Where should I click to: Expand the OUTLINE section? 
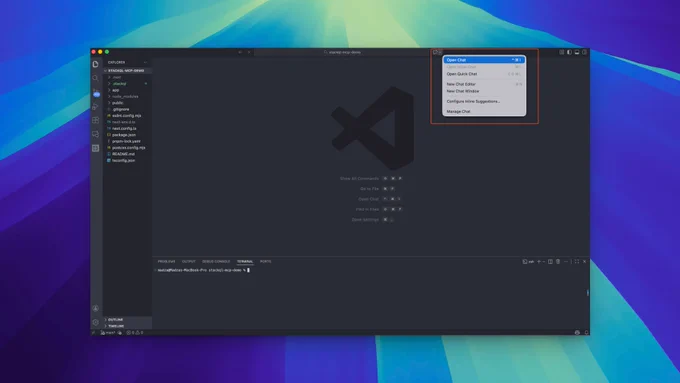click(127, 320)
